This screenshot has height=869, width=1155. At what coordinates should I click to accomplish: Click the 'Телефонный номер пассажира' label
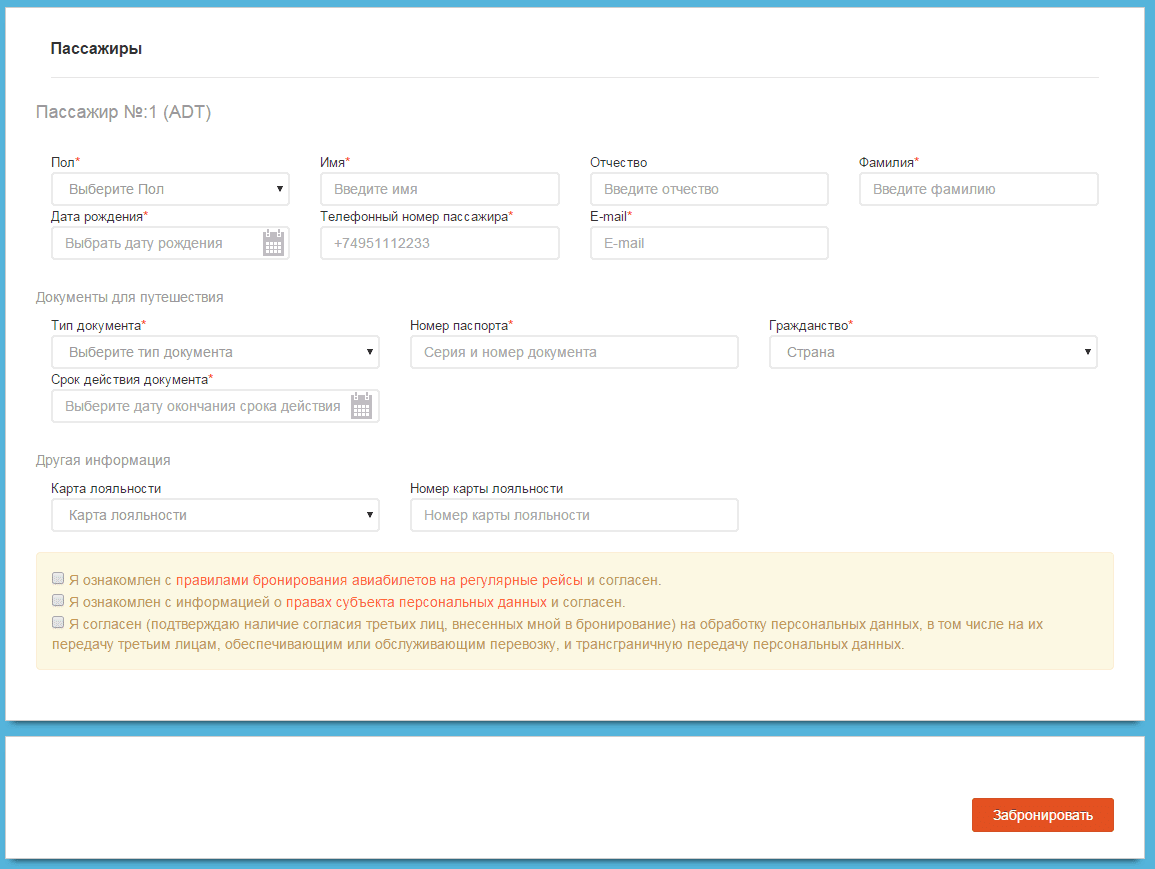click(x=416, y=217)
